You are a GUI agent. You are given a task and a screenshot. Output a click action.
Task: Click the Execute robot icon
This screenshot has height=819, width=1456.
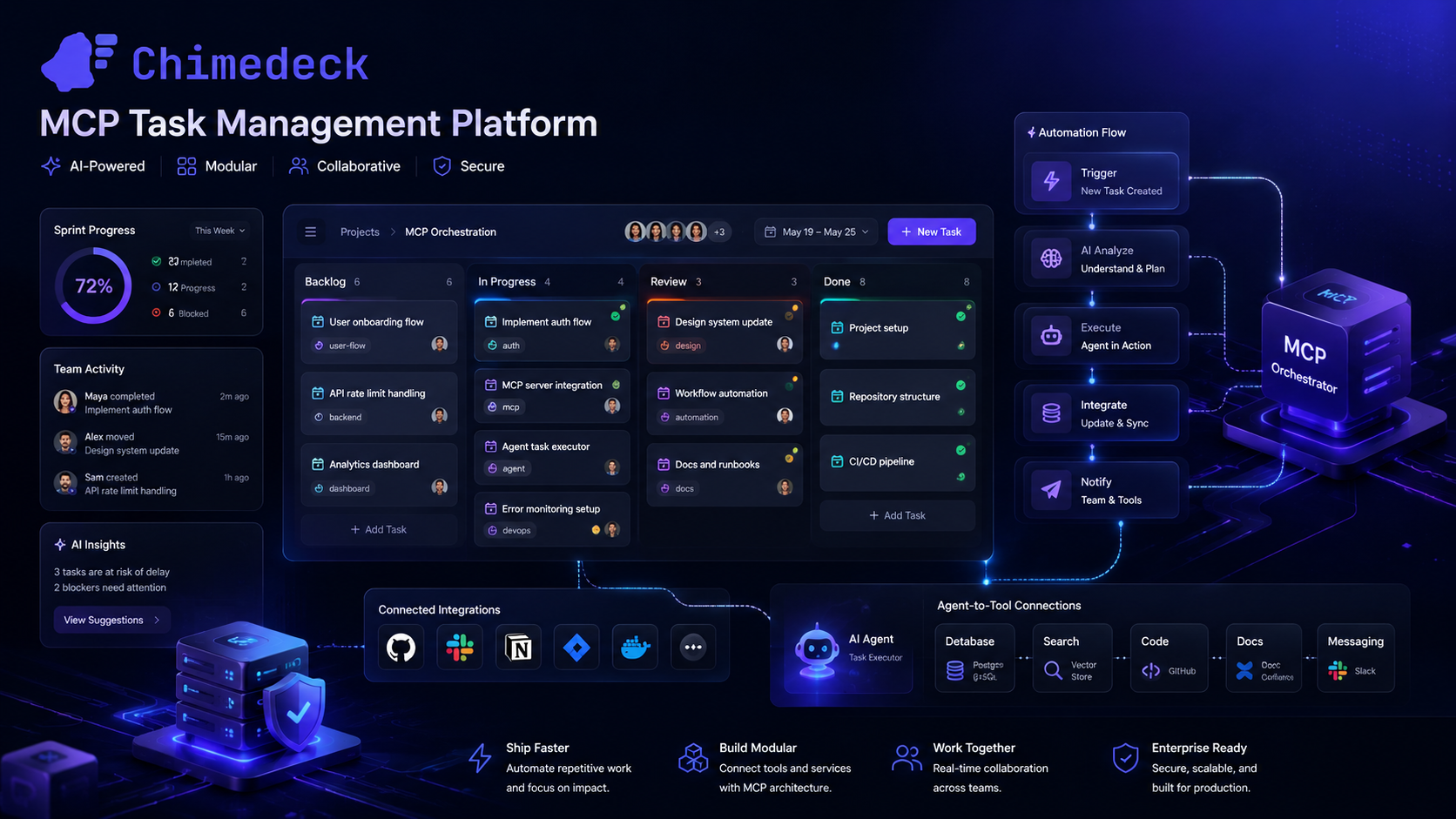[1051, 336]
